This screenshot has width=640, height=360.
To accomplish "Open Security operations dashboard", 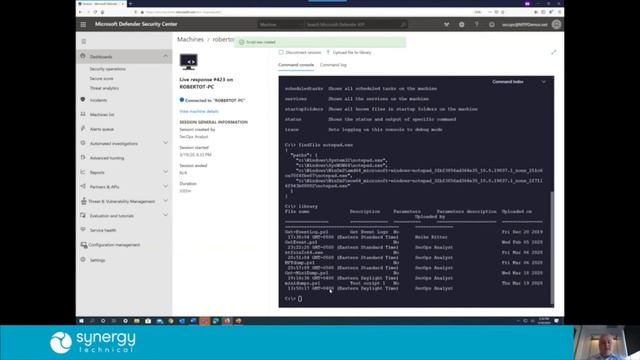I will click(x=107, y=69).
